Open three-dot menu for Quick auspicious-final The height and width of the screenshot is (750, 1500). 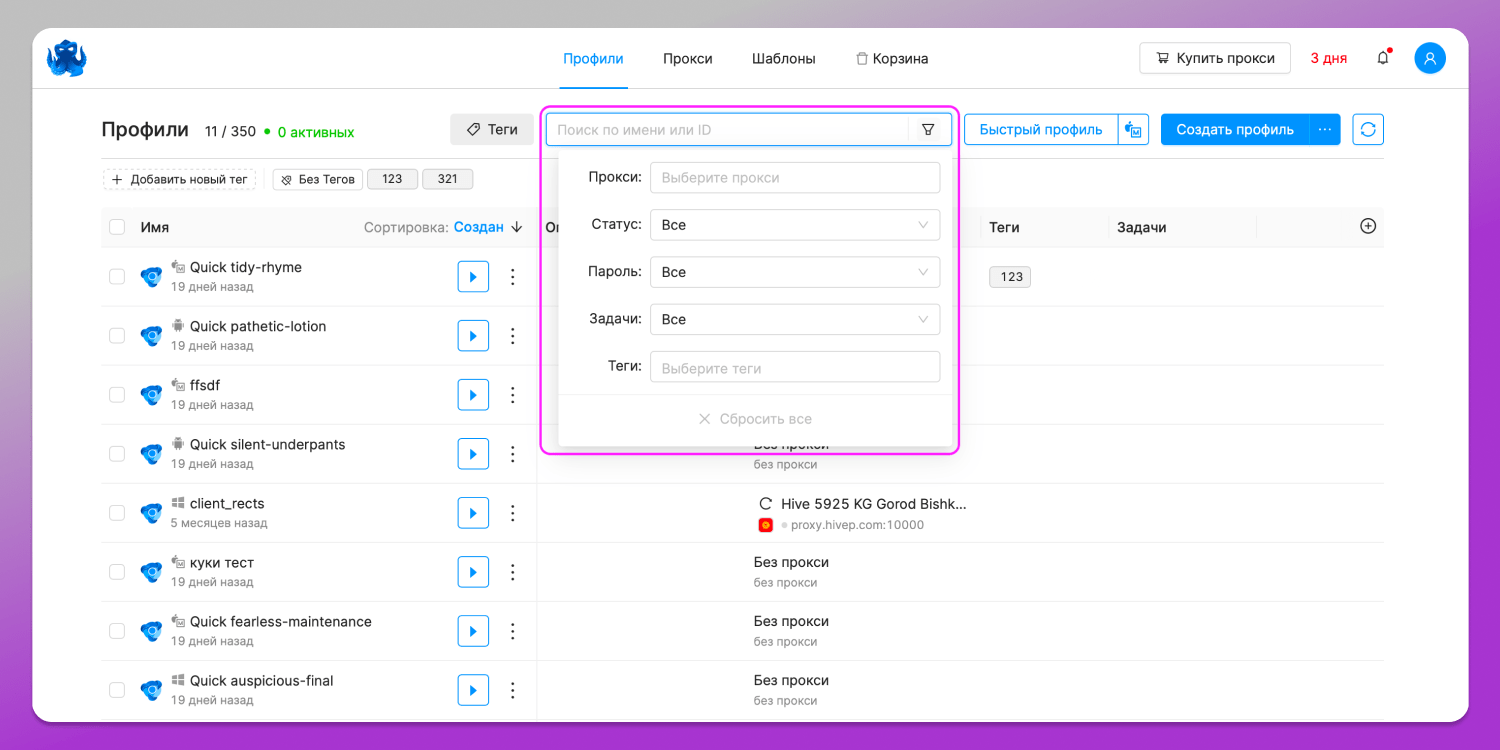click(x=513, y=689)
